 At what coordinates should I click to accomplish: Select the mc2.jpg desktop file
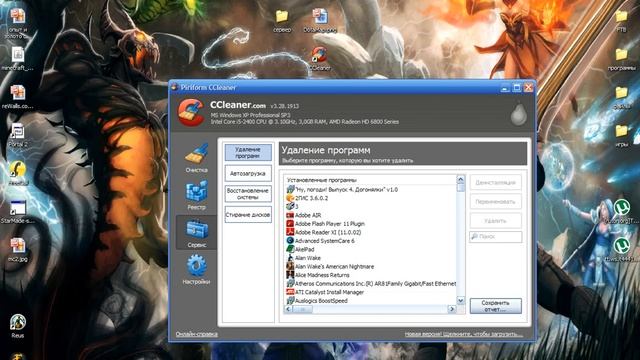tap(18, 250)
